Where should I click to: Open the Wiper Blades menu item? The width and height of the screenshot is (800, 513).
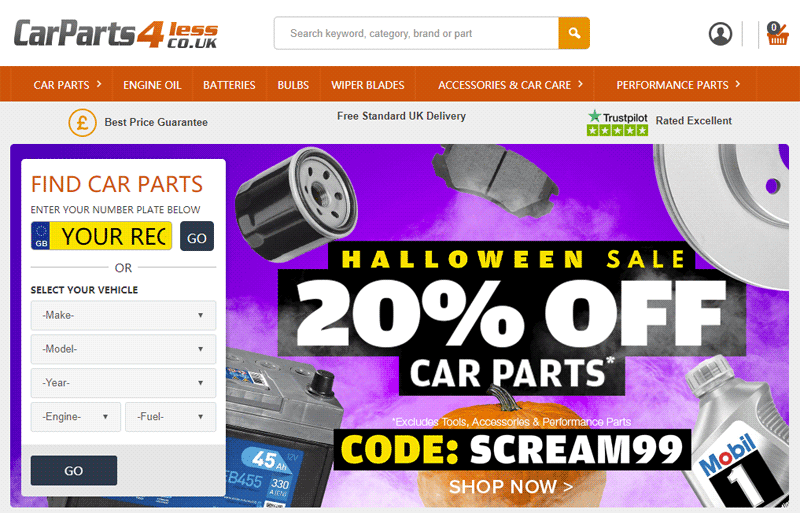(368, 85)
